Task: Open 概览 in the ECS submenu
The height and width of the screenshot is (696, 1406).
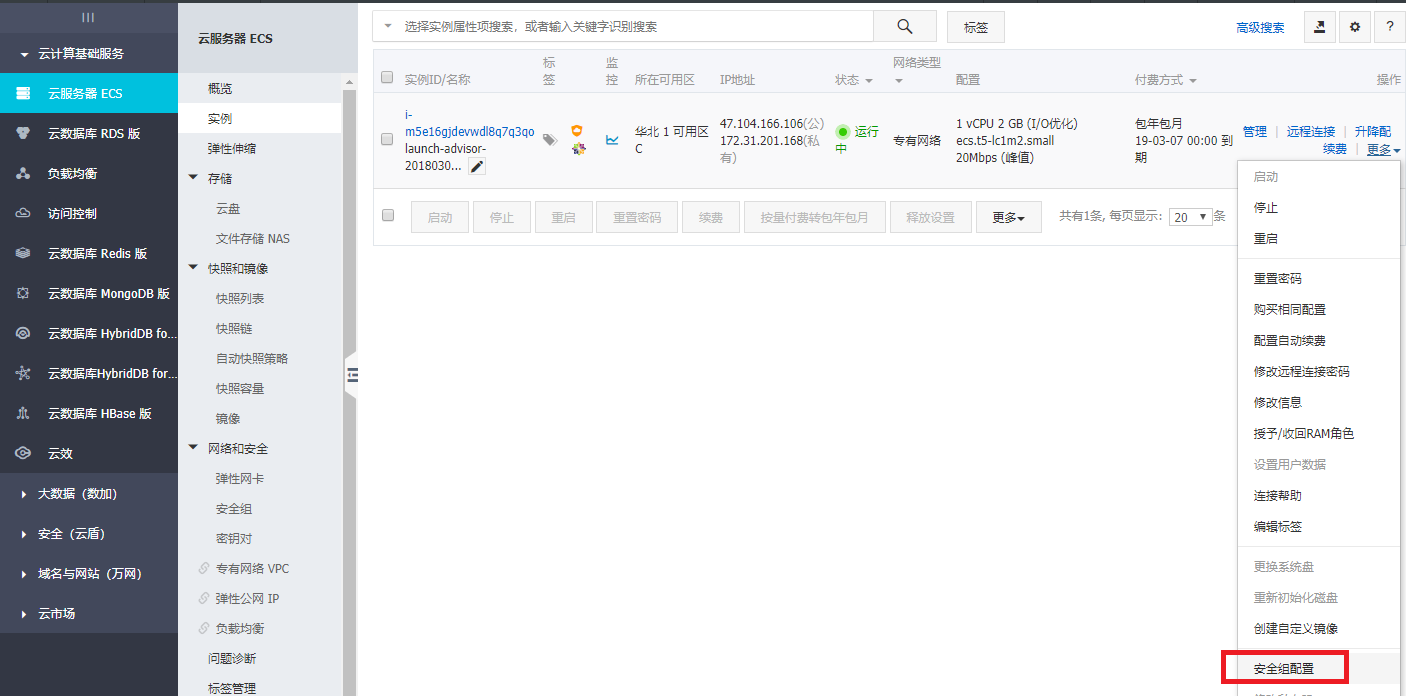Action: click(220, 88)
